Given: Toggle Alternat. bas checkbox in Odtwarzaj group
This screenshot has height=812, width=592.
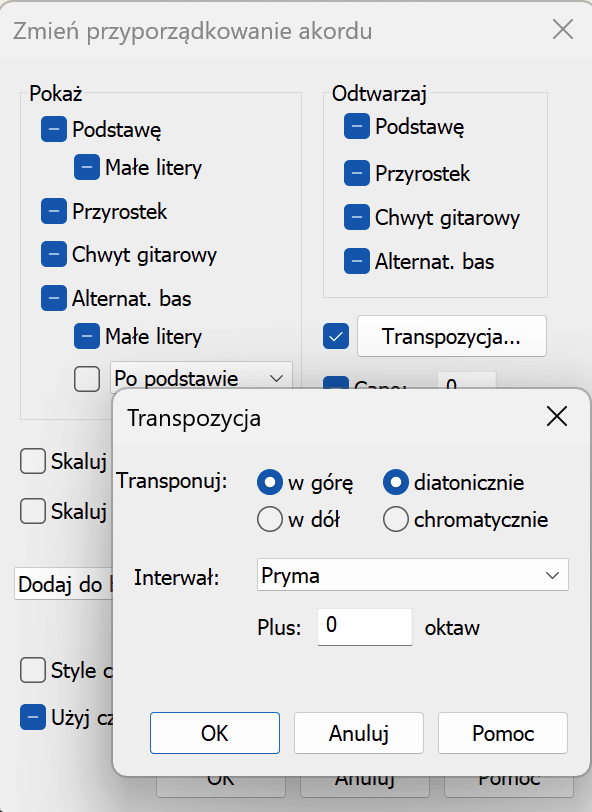Looking at the screenshot, I should pyautogui.click(x=357, y=261).
